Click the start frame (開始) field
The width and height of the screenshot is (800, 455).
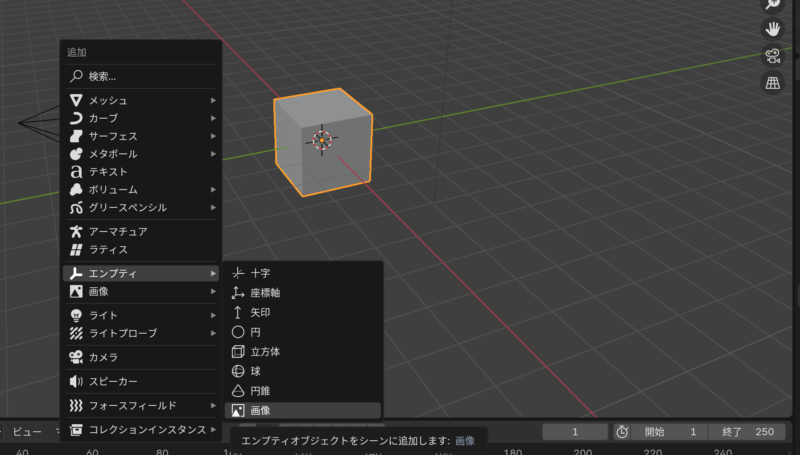point(669,432)
